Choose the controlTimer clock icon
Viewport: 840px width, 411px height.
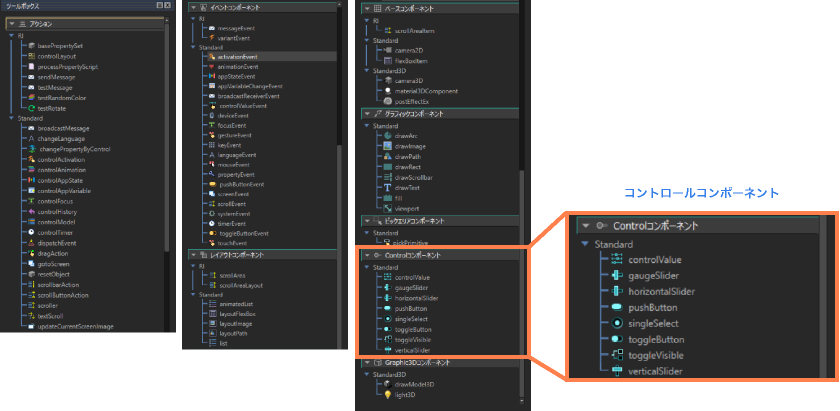[x=32, y=233]
